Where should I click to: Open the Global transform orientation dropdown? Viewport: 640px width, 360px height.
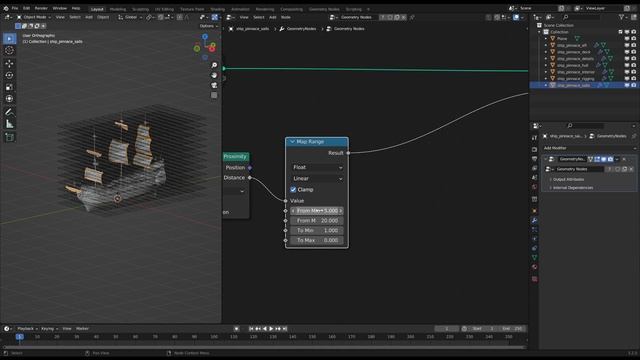point(130,17)
